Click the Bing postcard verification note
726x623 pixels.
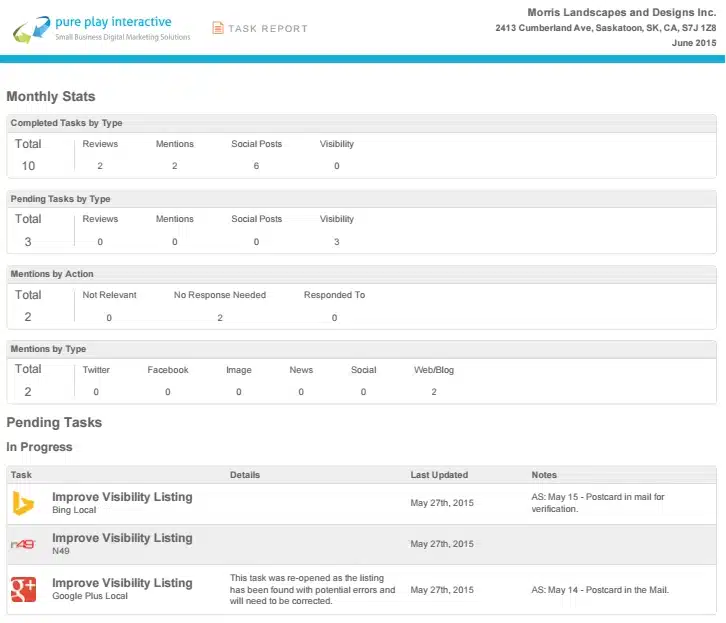[x=597, y=502]
